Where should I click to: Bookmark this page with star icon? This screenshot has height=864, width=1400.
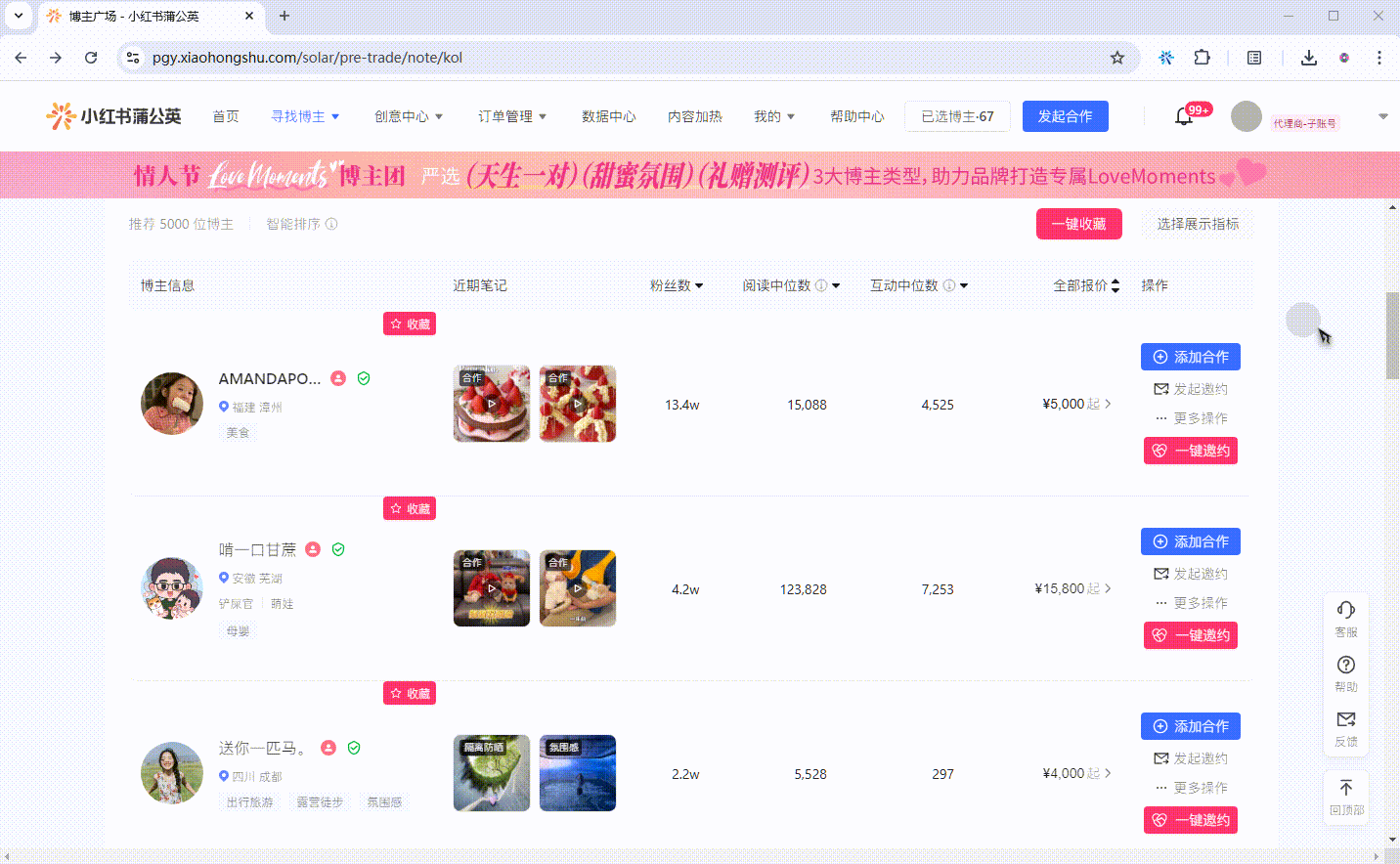pos(1116,58)
